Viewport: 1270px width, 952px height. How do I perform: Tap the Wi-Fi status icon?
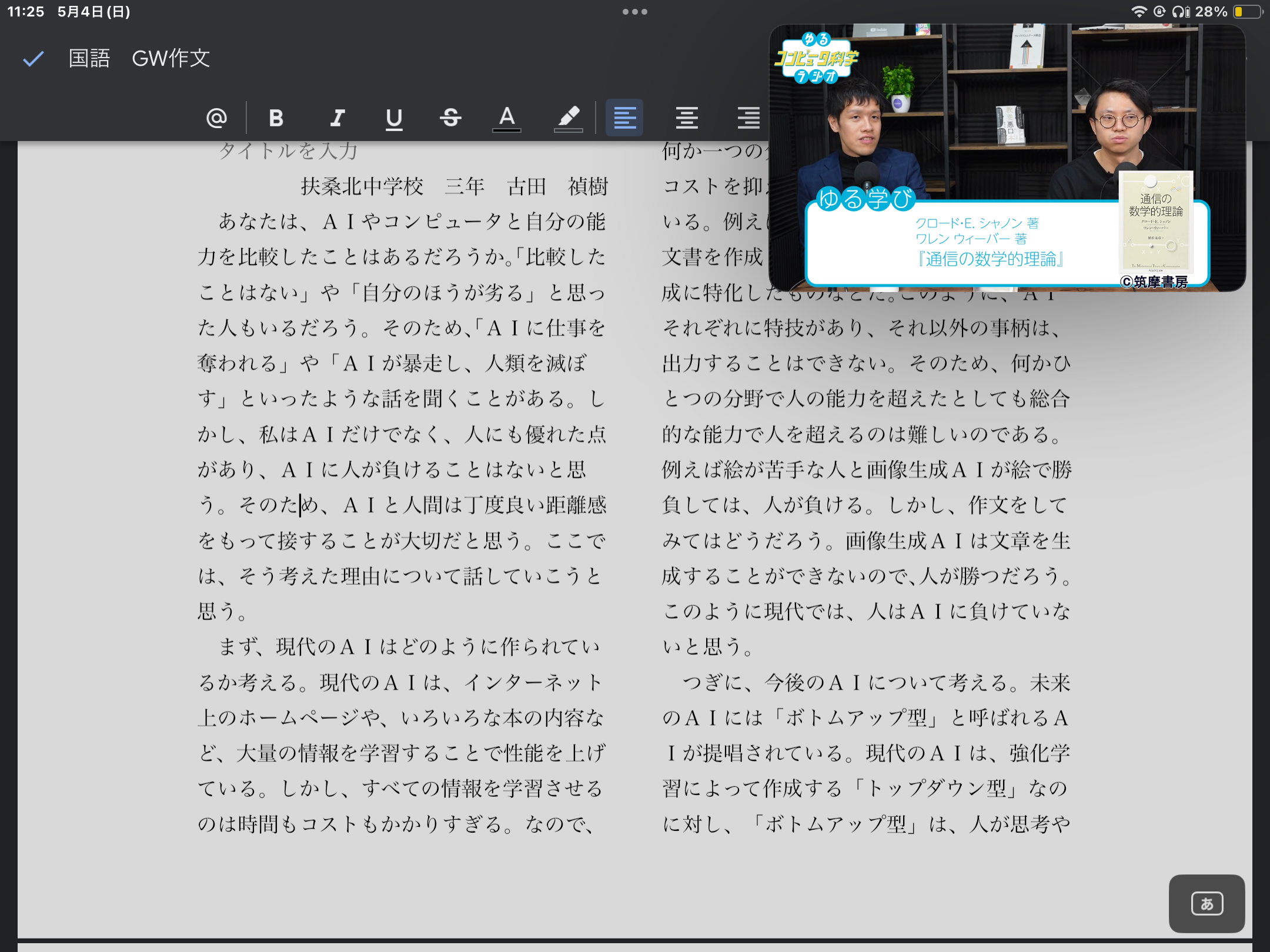[x=1139, y=12]
